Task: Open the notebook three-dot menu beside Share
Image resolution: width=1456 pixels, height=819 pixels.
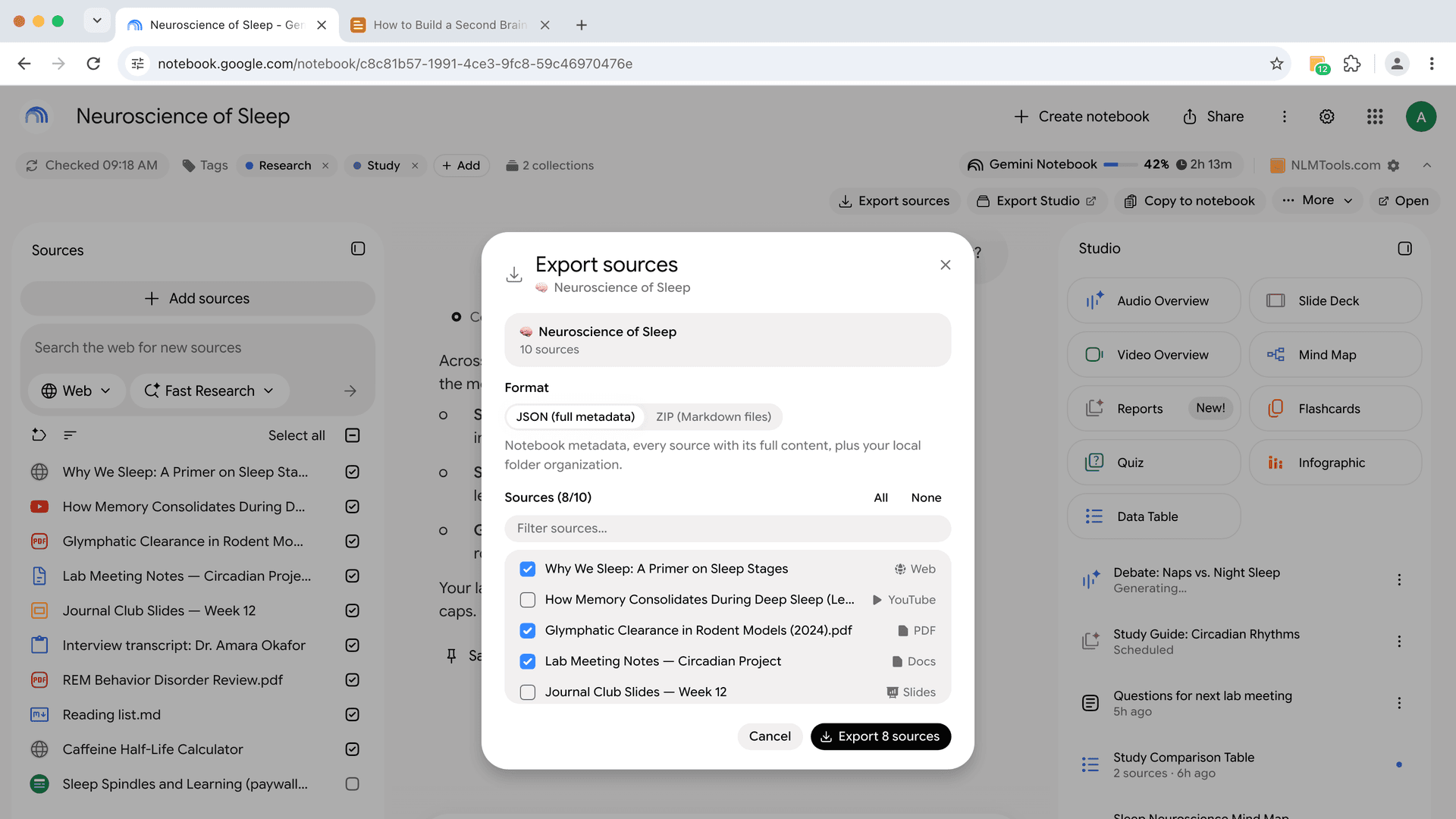Action: point(1284,117)
